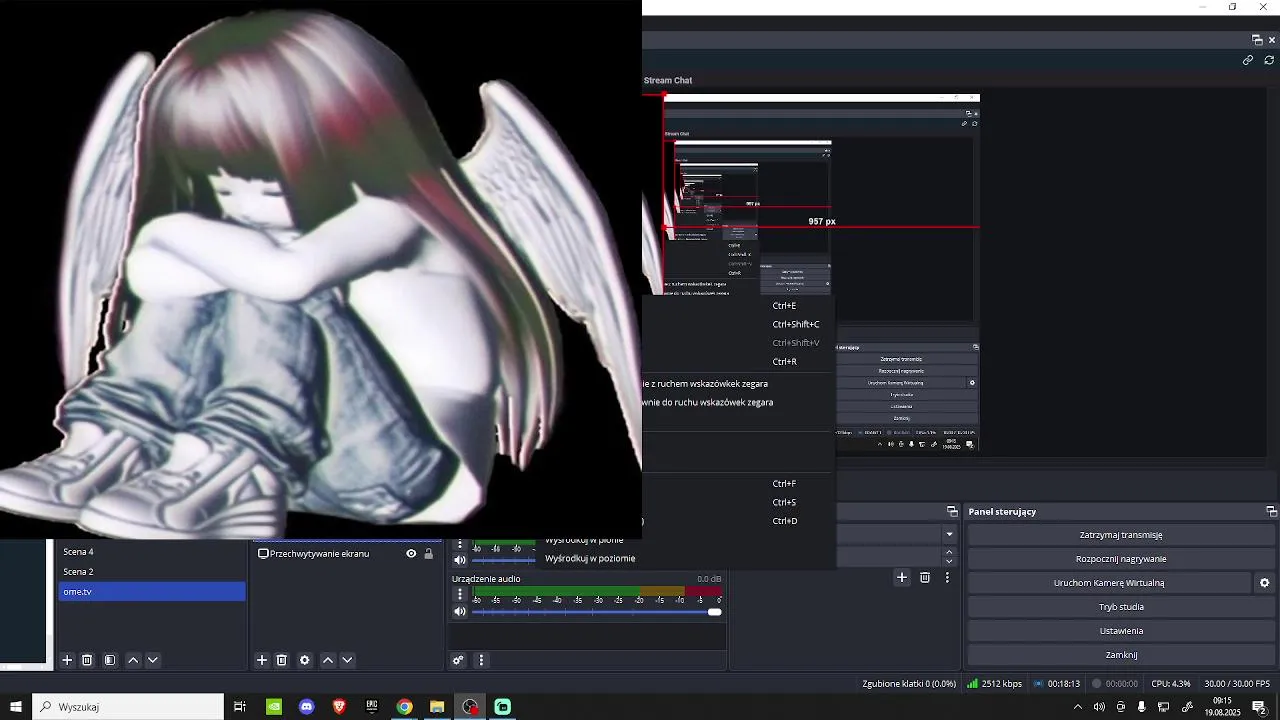This screenshot has width=1280, height=720.
Task: Select Wyśrodkuj w poziomie menu entry
Action: 590,558
